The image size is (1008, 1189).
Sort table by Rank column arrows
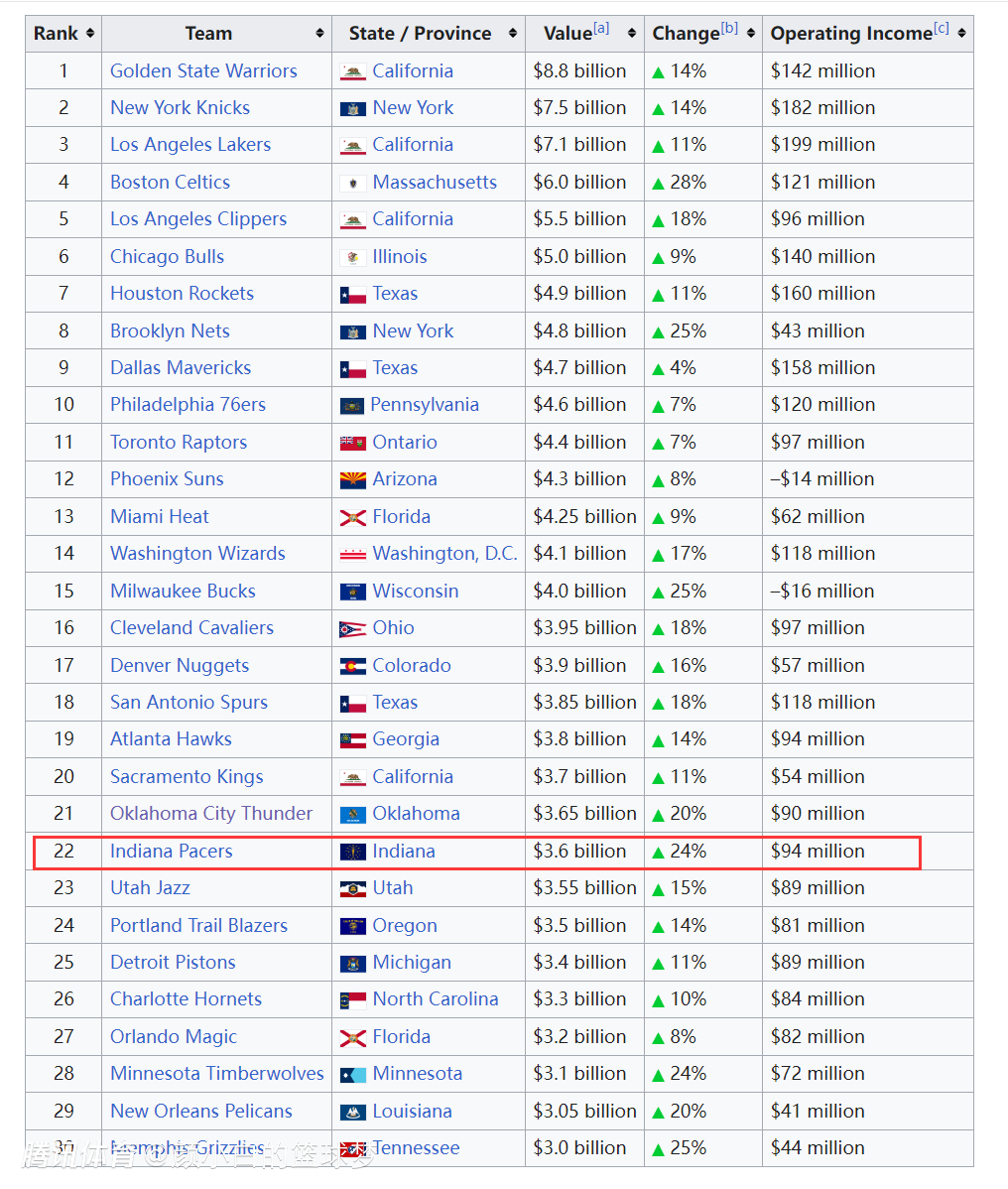[x=90, y=34]
